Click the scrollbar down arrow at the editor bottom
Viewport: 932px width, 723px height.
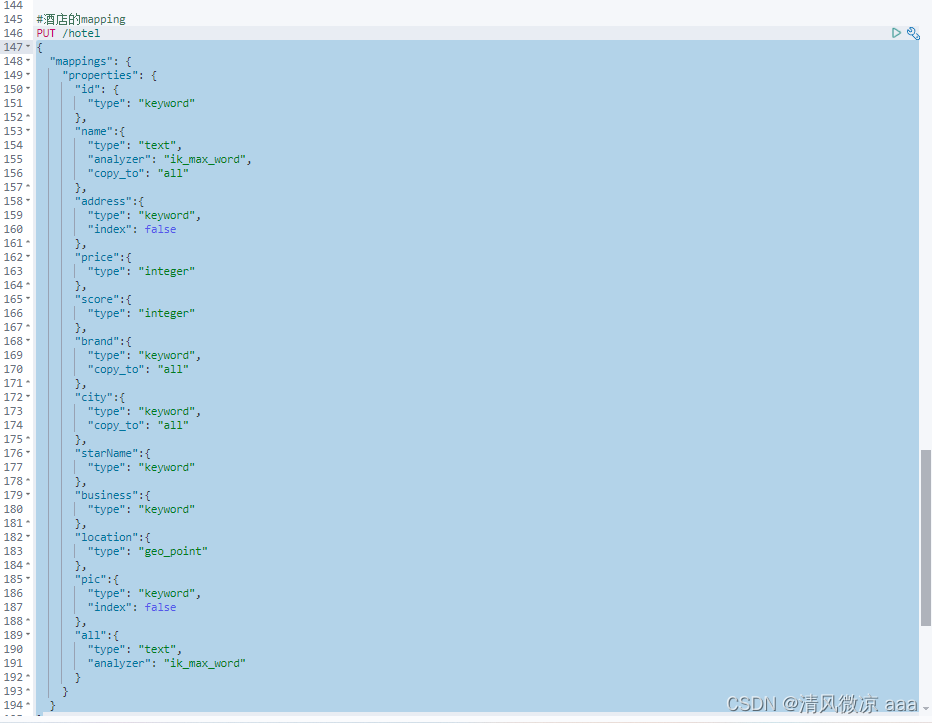926,708
